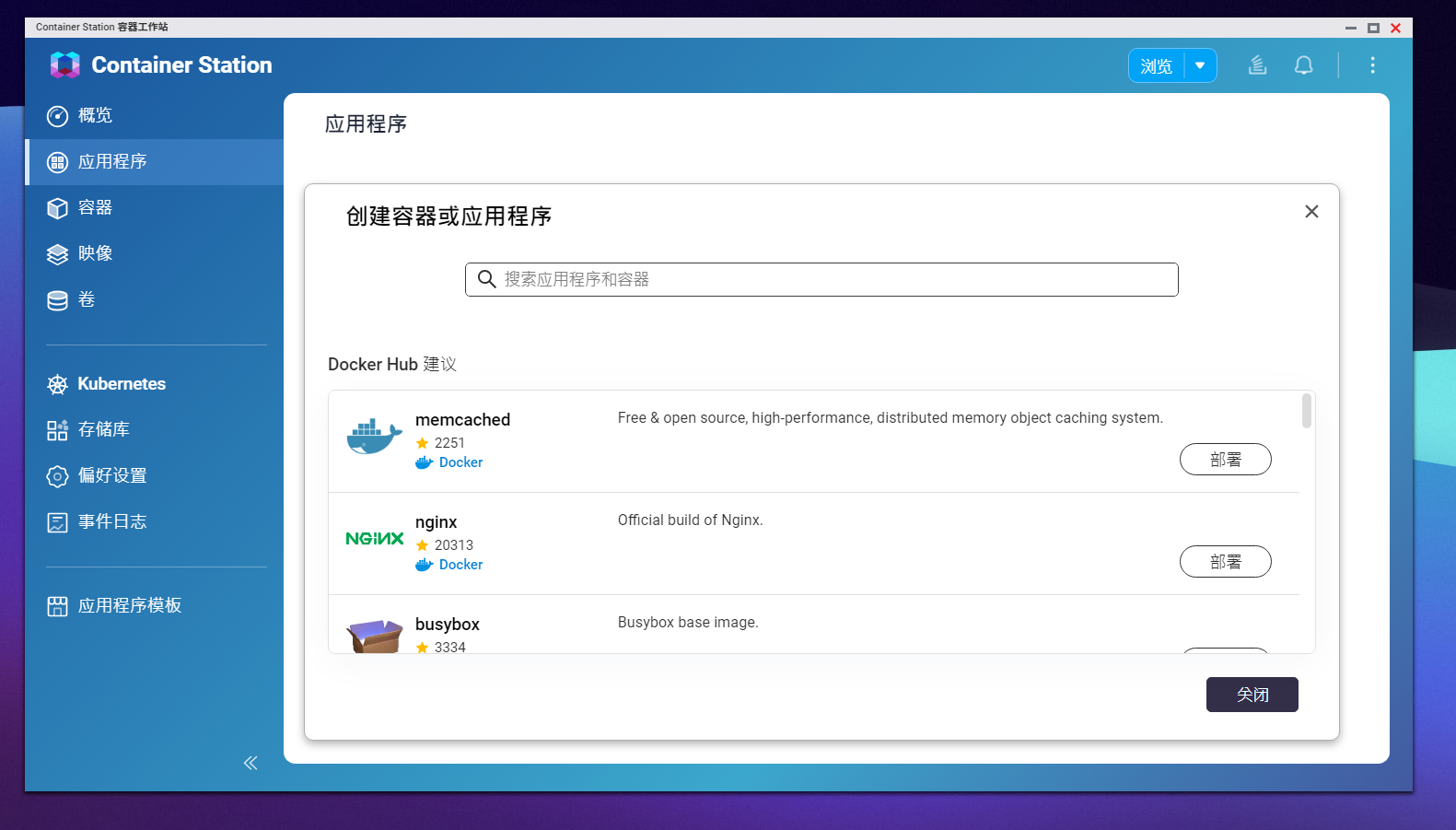Go to 容器 menu item

154,208
